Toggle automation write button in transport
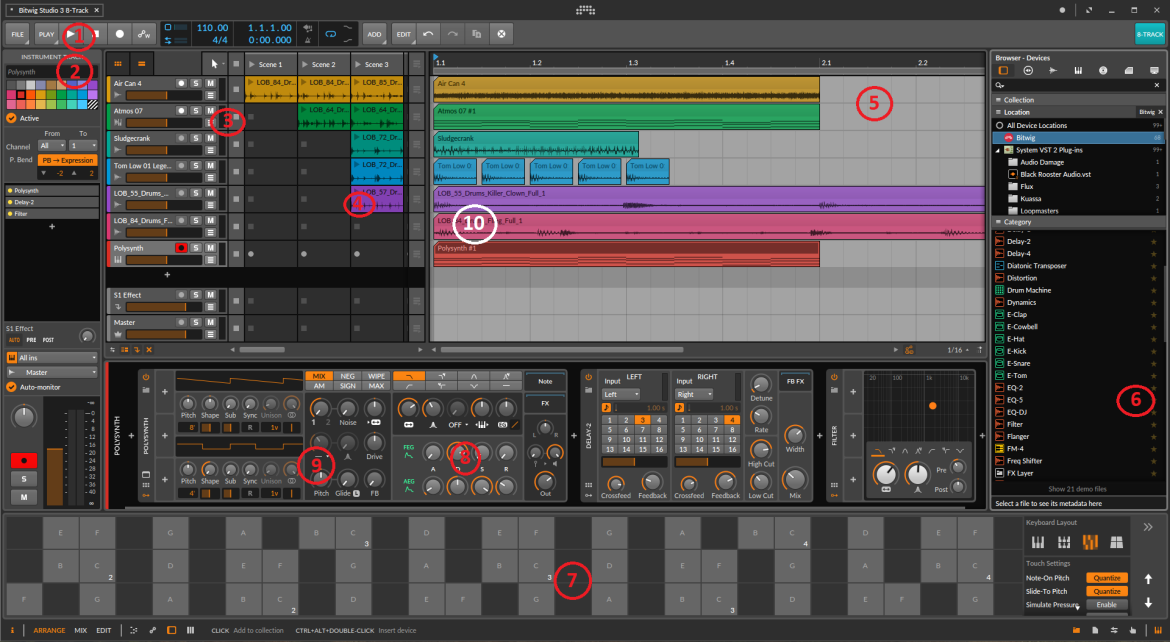The height and width of the screenshot is (642, 1170). click(x=143, y=34)
